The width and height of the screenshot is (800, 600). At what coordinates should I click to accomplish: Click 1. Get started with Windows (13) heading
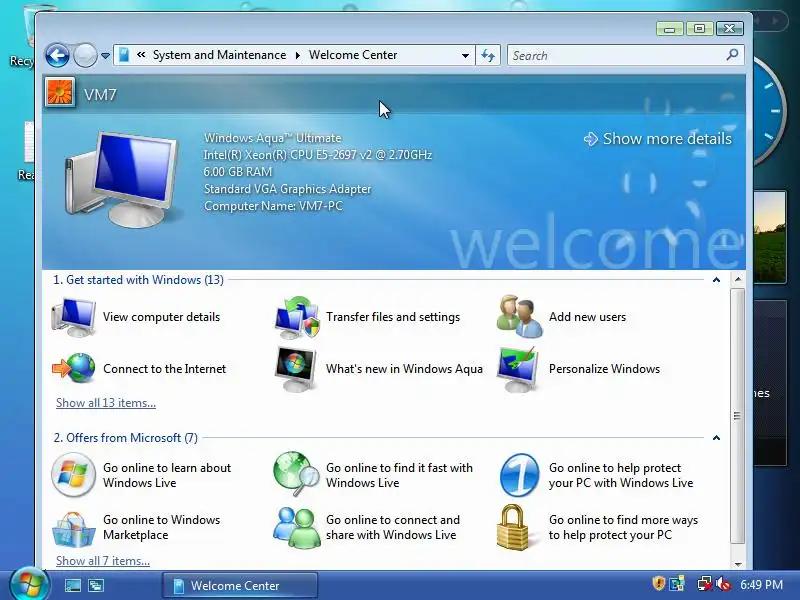click(x=138, y=280)
